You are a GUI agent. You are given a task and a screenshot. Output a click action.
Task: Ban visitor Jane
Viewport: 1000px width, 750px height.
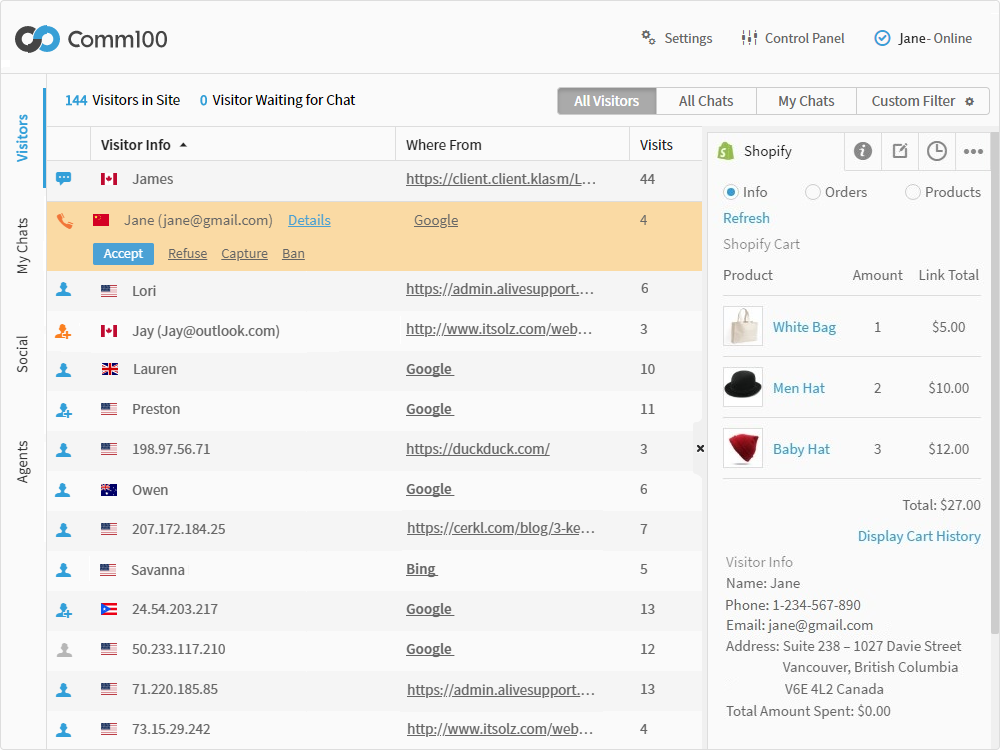pos(293,254)
